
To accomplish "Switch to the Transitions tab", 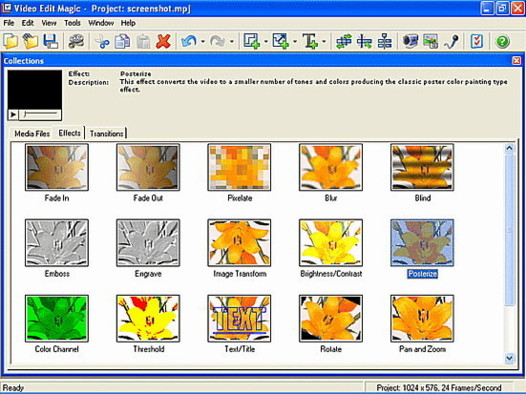I will [106, 133].
